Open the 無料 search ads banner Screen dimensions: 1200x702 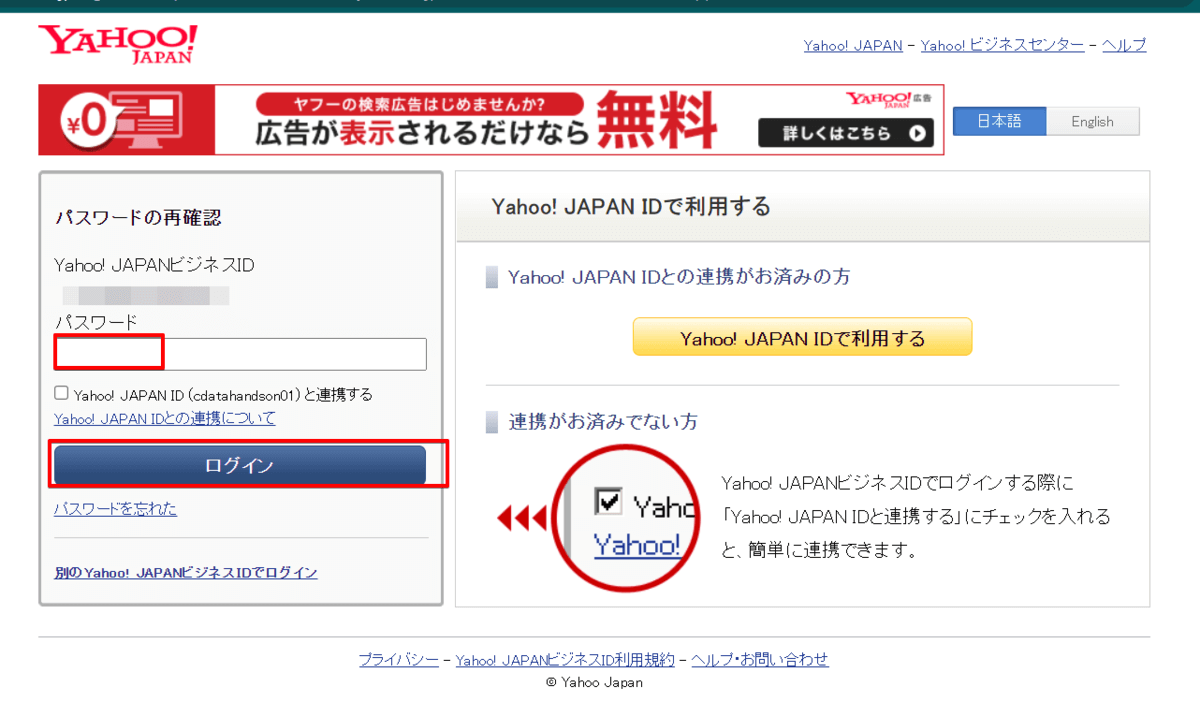[491, 119]
